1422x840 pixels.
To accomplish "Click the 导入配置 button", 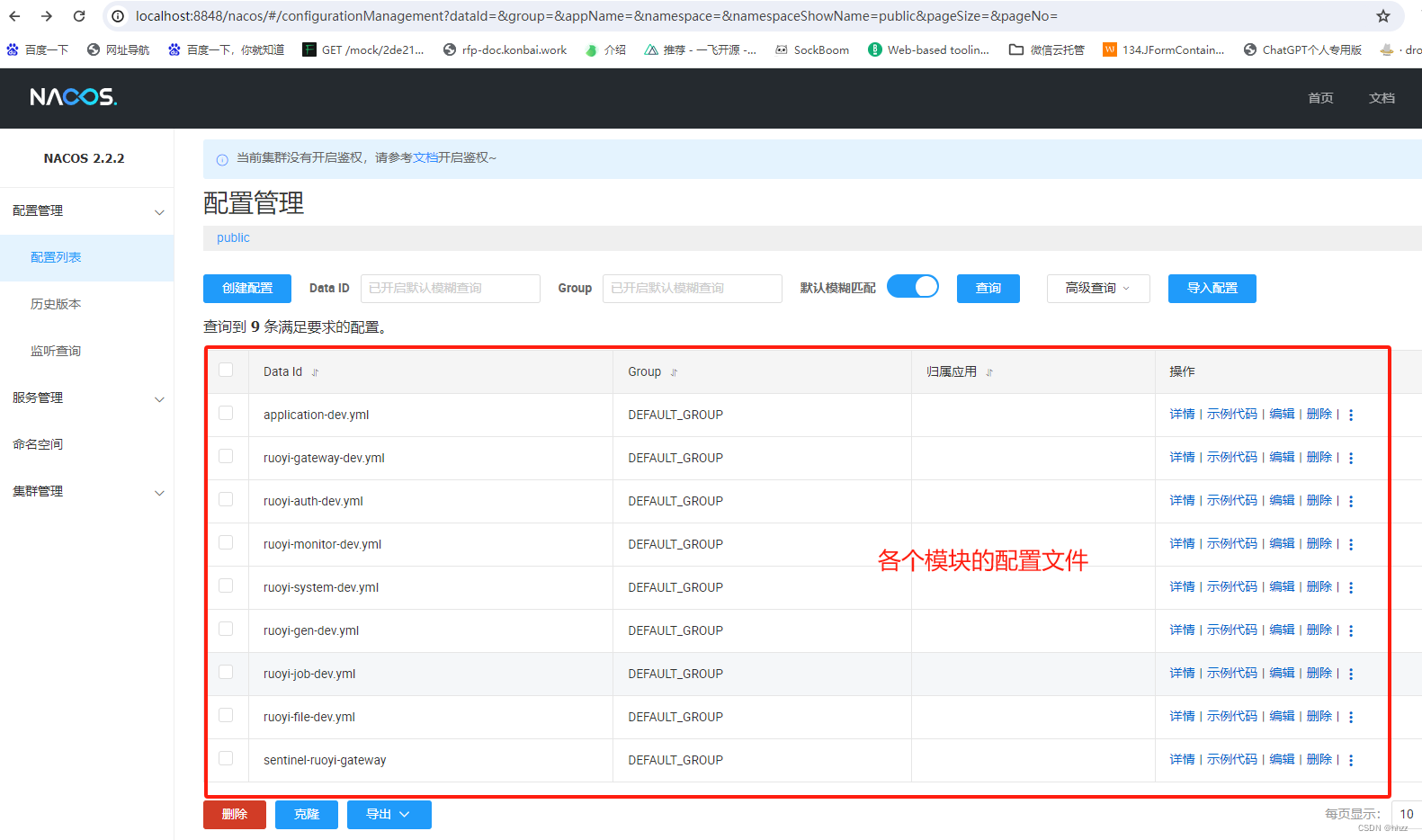I will 1212,289.
